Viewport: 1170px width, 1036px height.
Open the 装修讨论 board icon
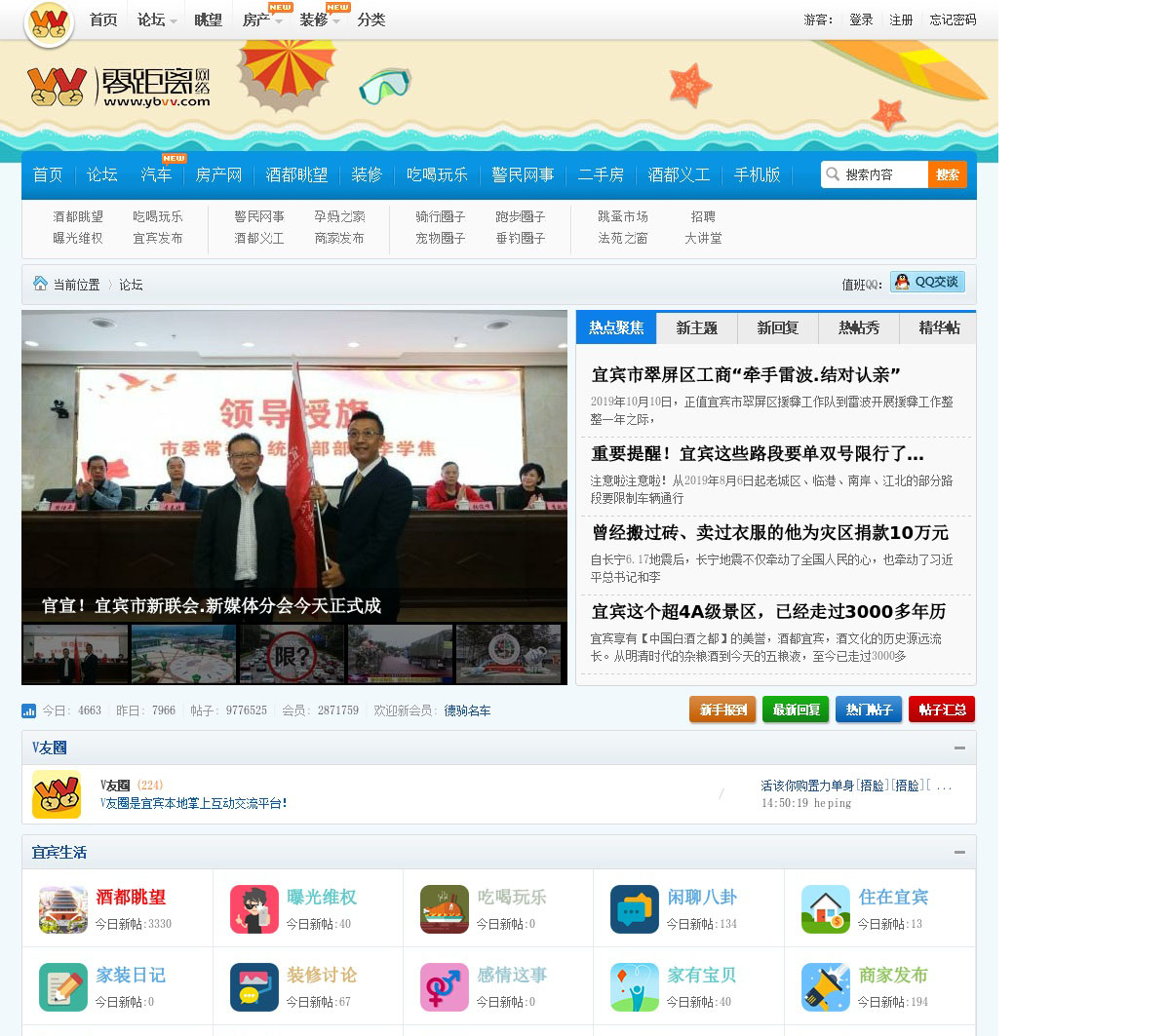(254, 987)
